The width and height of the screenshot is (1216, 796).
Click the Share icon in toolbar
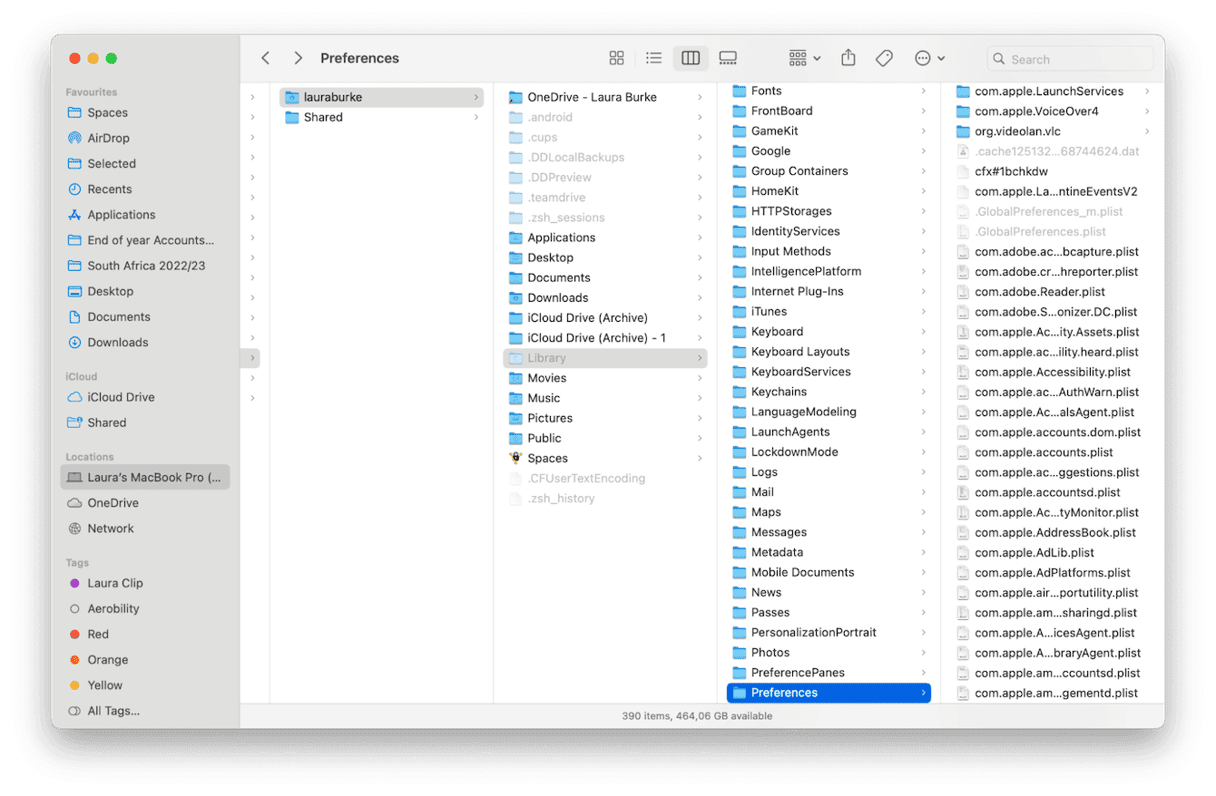click(x=848, y=58)
